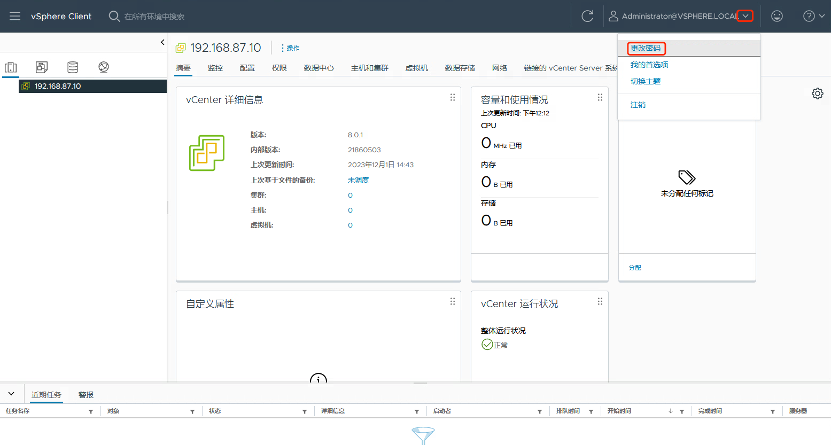
Task: Click the 未调度 backup link
Action: pos(358,180)
